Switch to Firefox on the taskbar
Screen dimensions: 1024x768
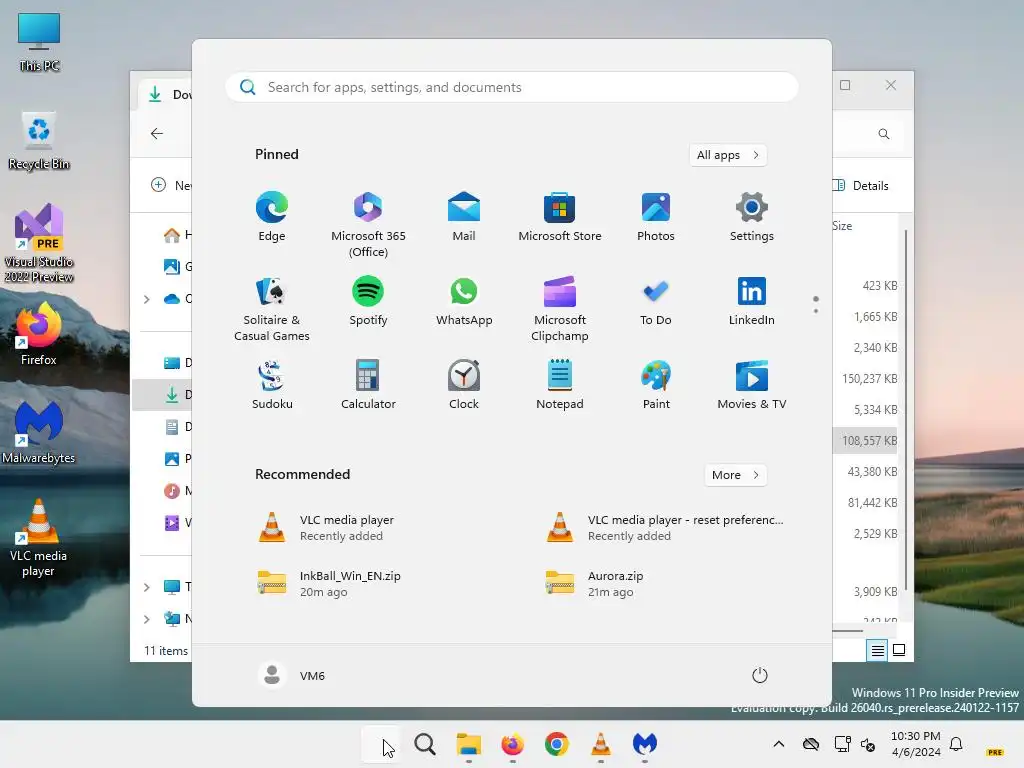tap(512, 744)
